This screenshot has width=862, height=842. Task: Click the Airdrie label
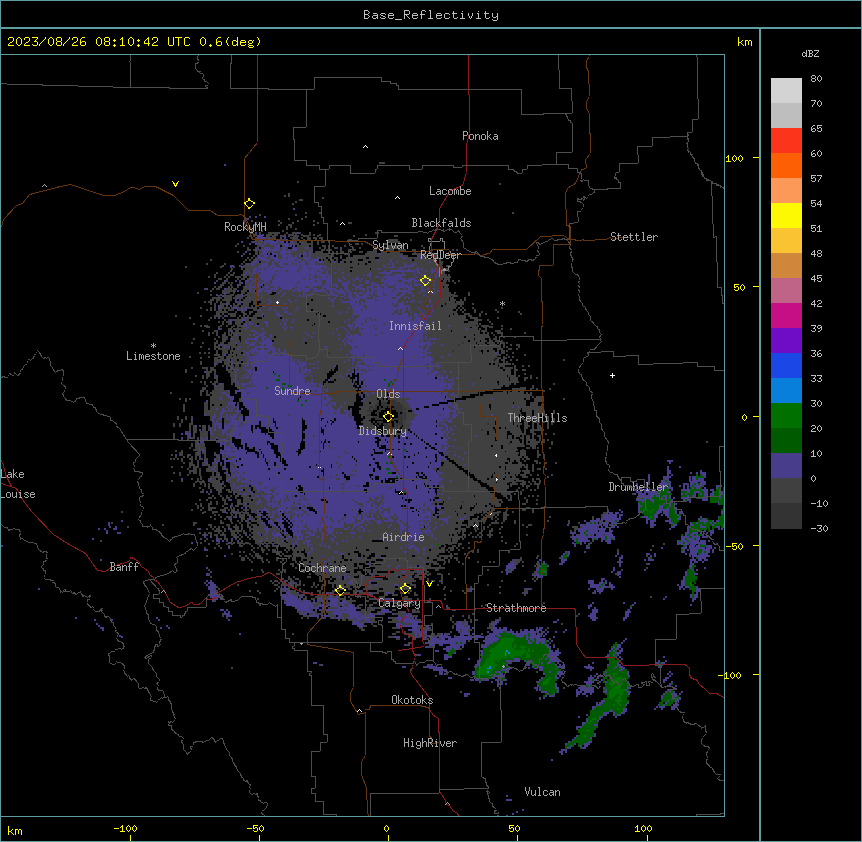pyautogui.click(x=403, y=537)
